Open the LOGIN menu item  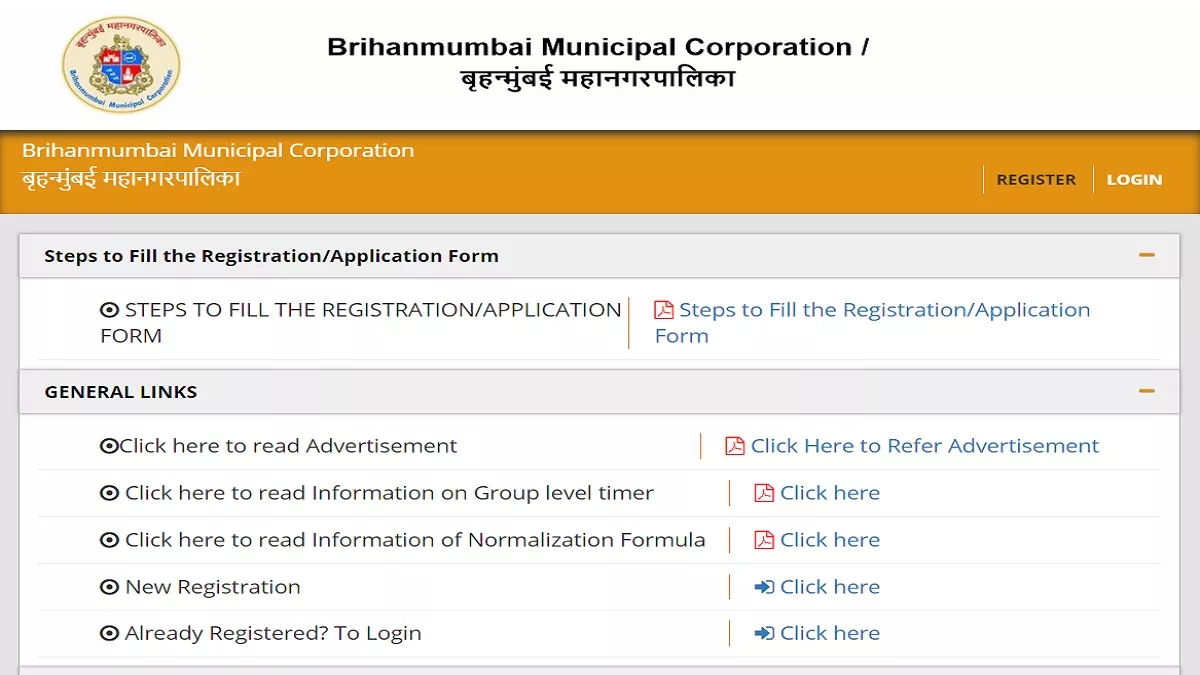tap(1134, 180)
